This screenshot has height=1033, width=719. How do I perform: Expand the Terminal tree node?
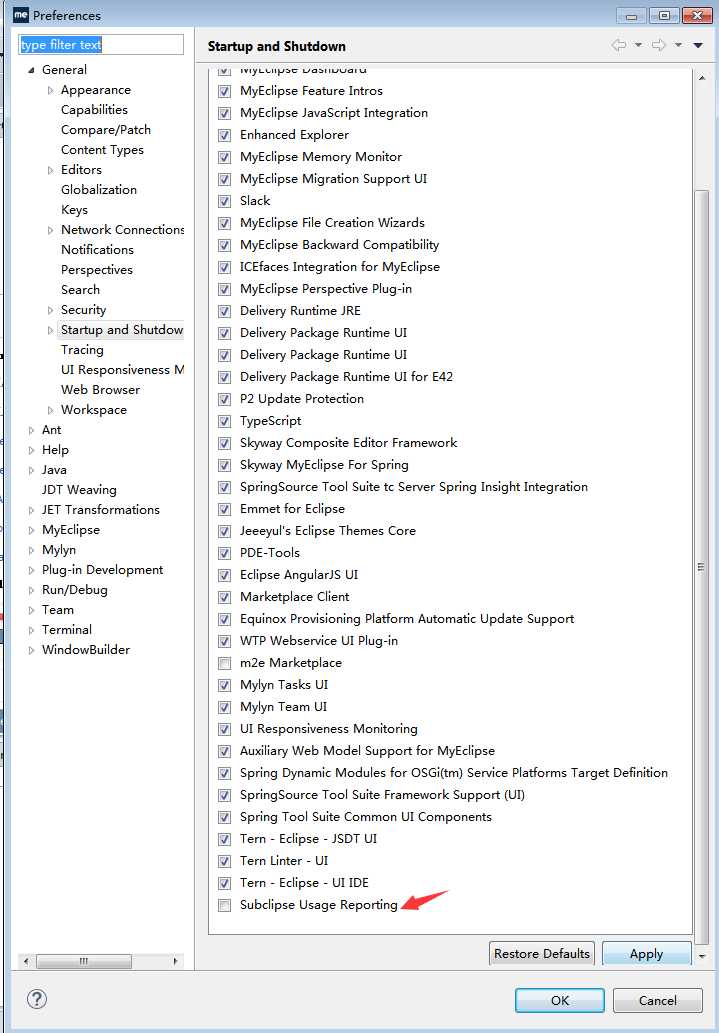click(31, 630)
